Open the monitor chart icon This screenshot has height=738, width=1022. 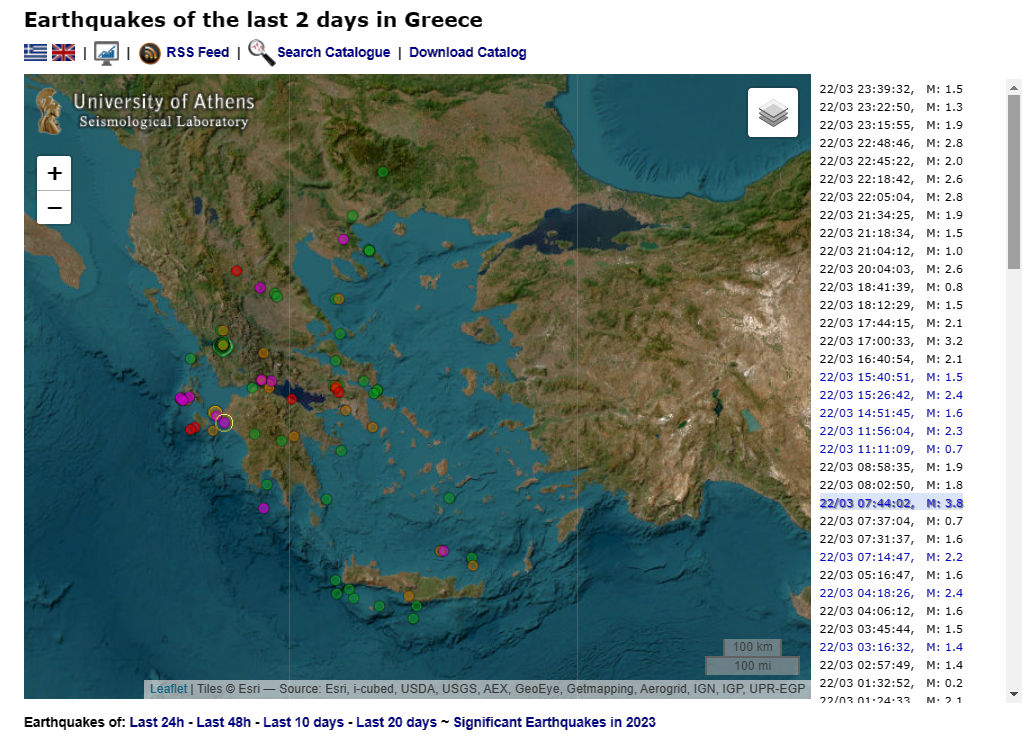pos(106,53)
